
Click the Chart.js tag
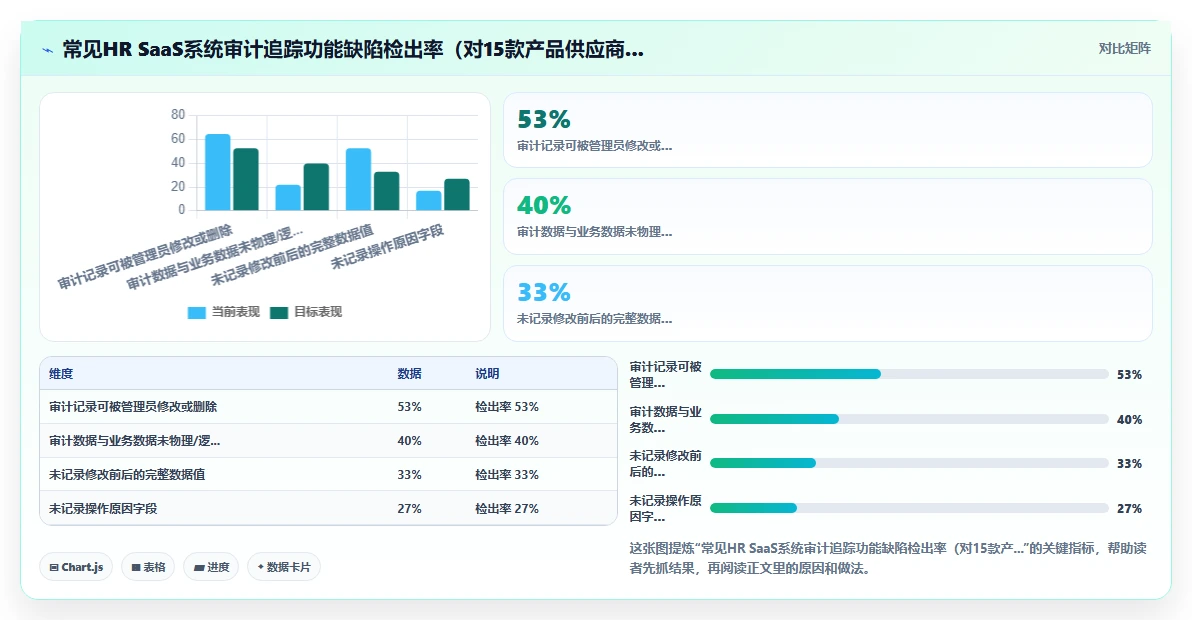(76, 567)
